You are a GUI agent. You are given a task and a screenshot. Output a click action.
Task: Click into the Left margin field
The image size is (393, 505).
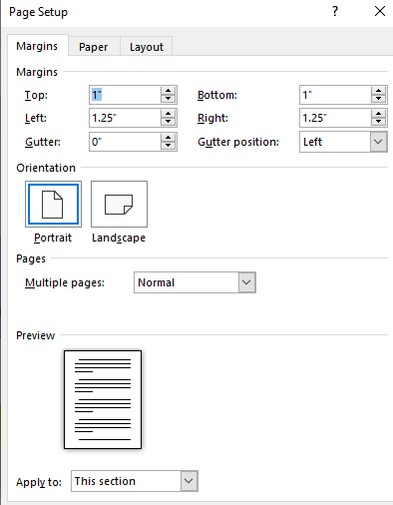point(125,118)
